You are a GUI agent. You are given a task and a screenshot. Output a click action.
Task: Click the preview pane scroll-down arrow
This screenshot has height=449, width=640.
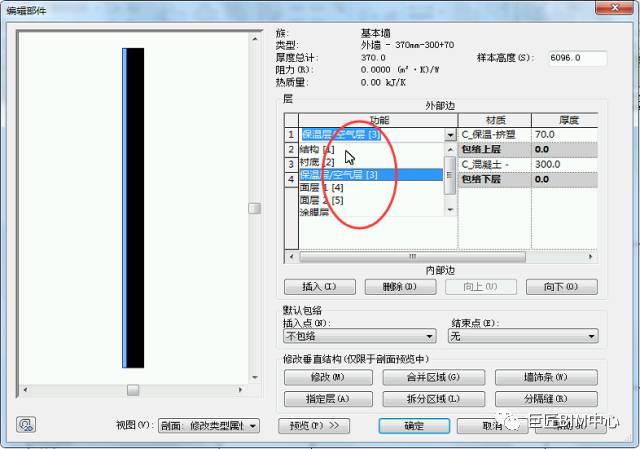(255, 378)
